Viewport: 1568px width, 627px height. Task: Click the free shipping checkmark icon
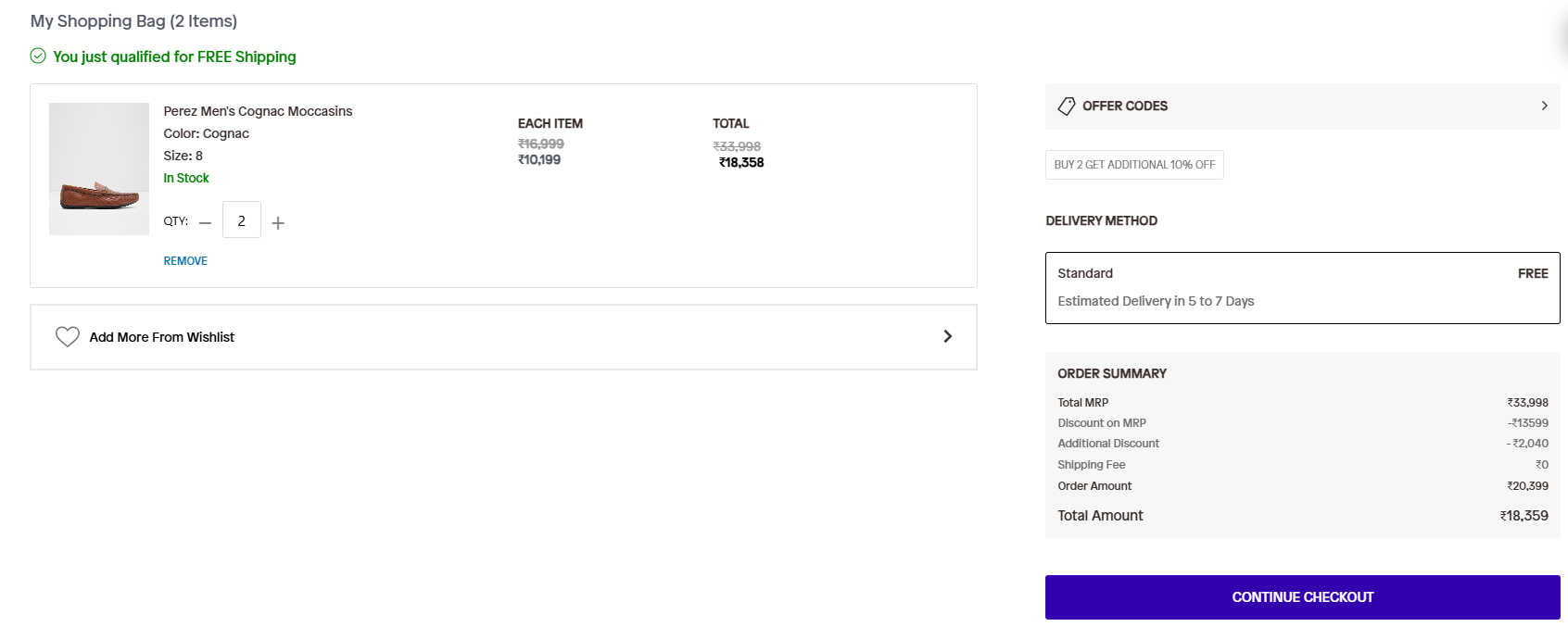point(38,56)
